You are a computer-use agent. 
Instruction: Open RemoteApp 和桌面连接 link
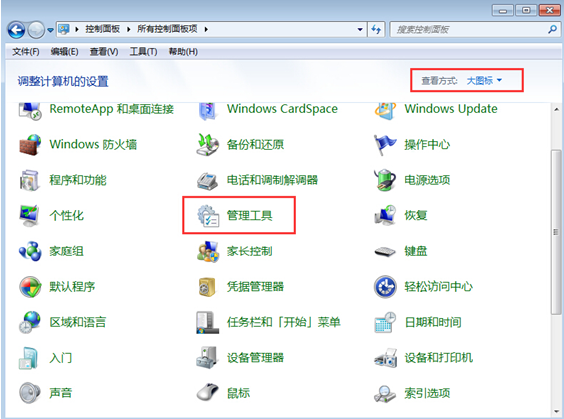(x=112, y=109)
